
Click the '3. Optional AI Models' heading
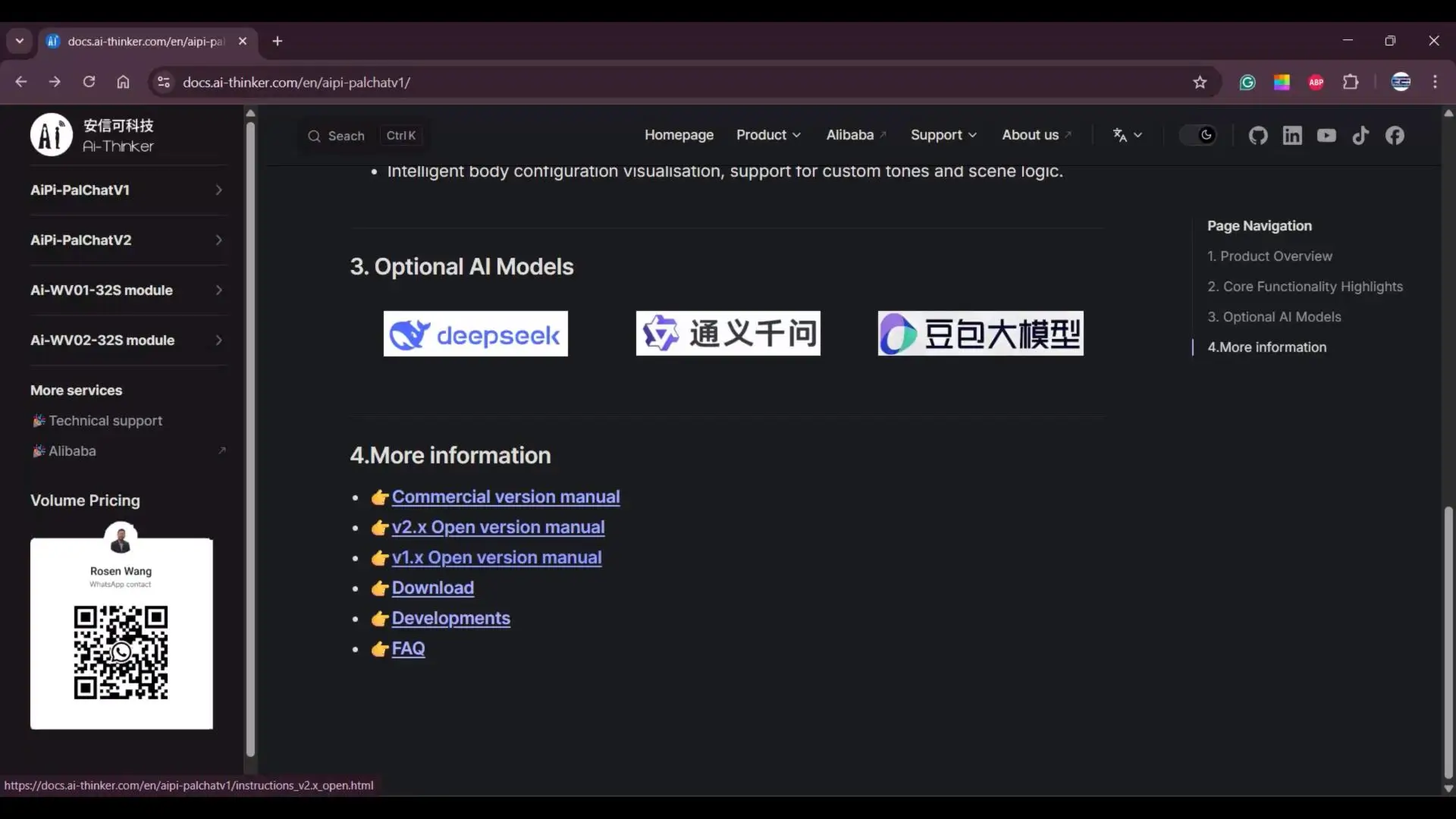462,267
